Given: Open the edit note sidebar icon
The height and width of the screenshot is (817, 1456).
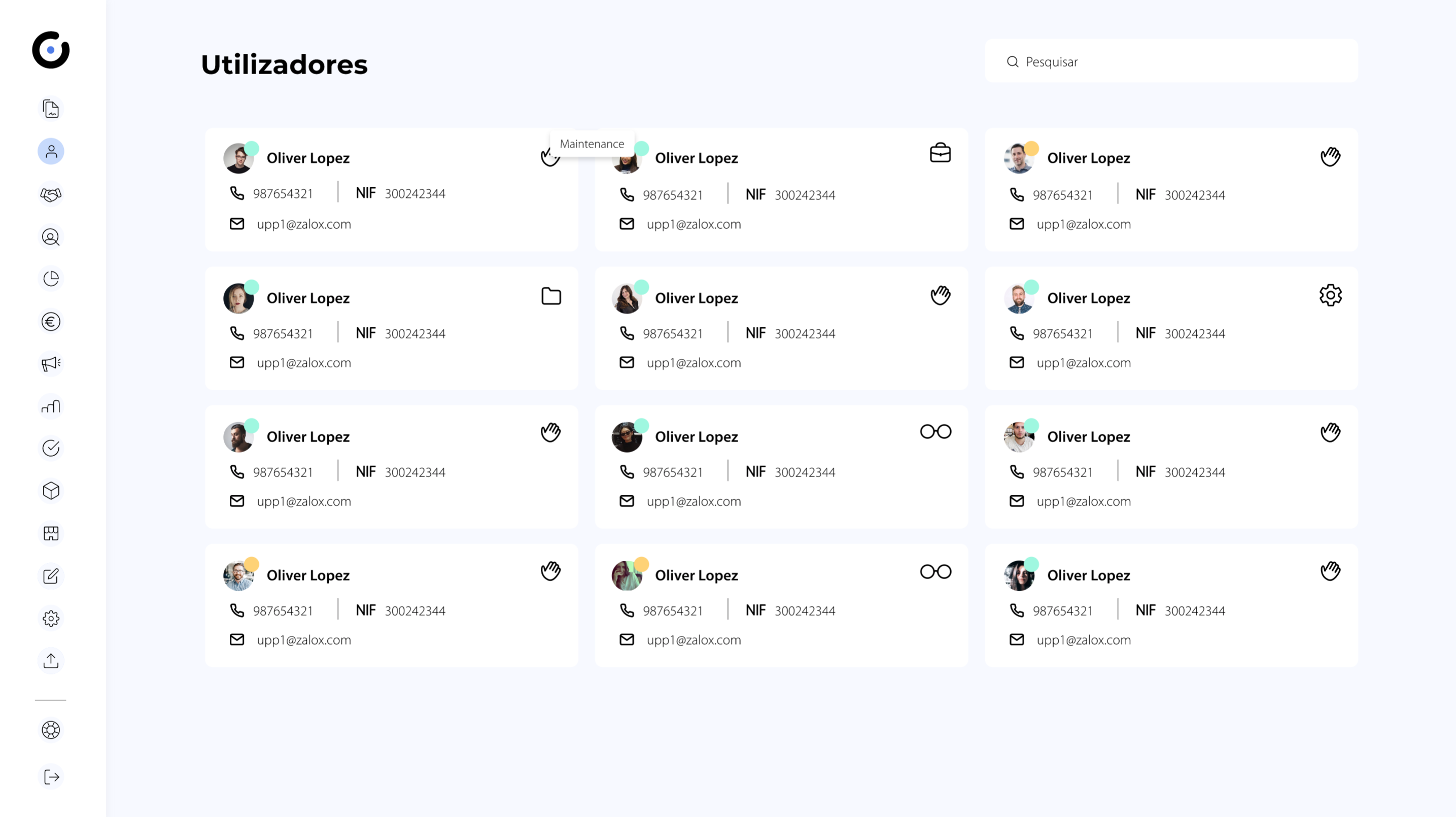Looking at the screenshot, I should coord(51,576).
